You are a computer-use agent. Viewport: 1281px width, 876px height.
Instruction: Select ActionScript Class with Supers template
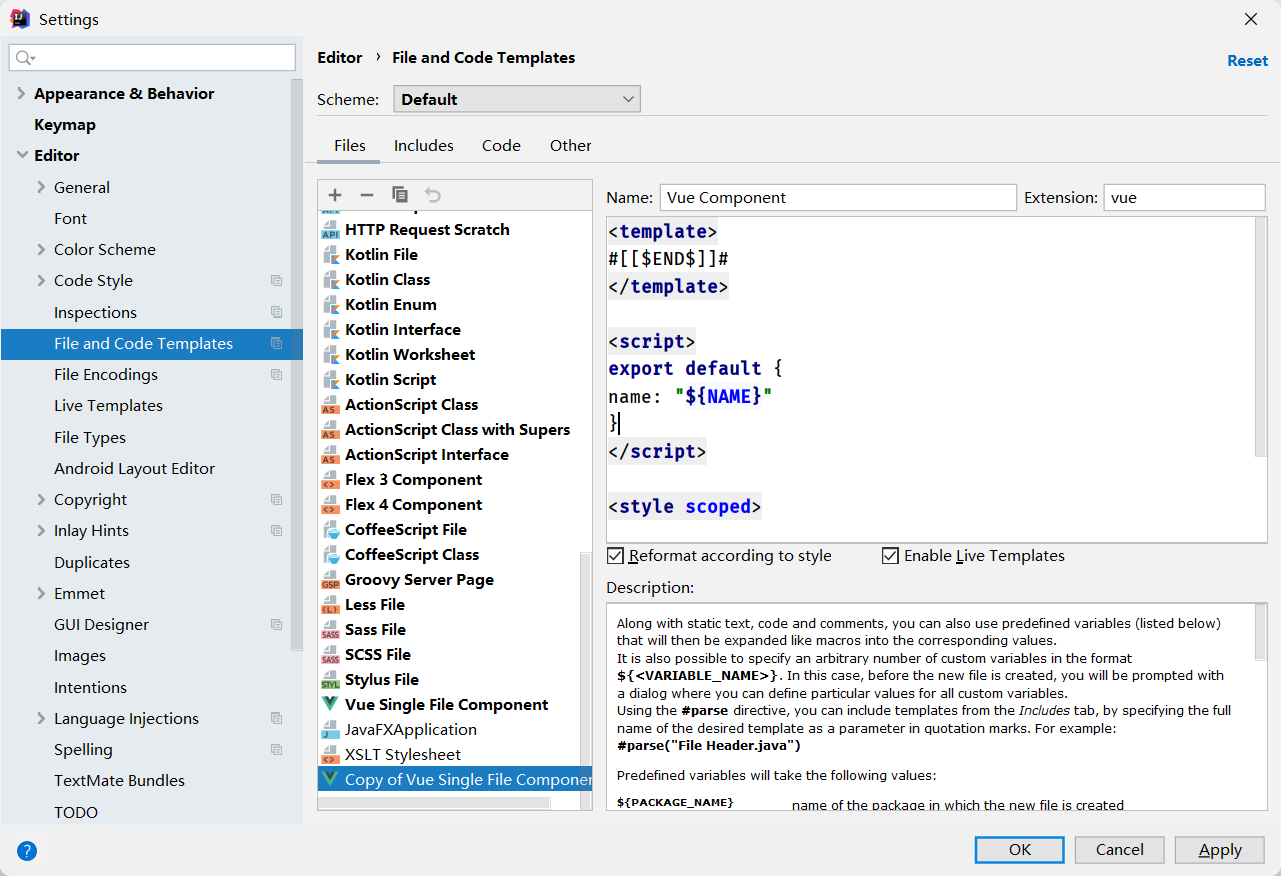click(457, 430)
